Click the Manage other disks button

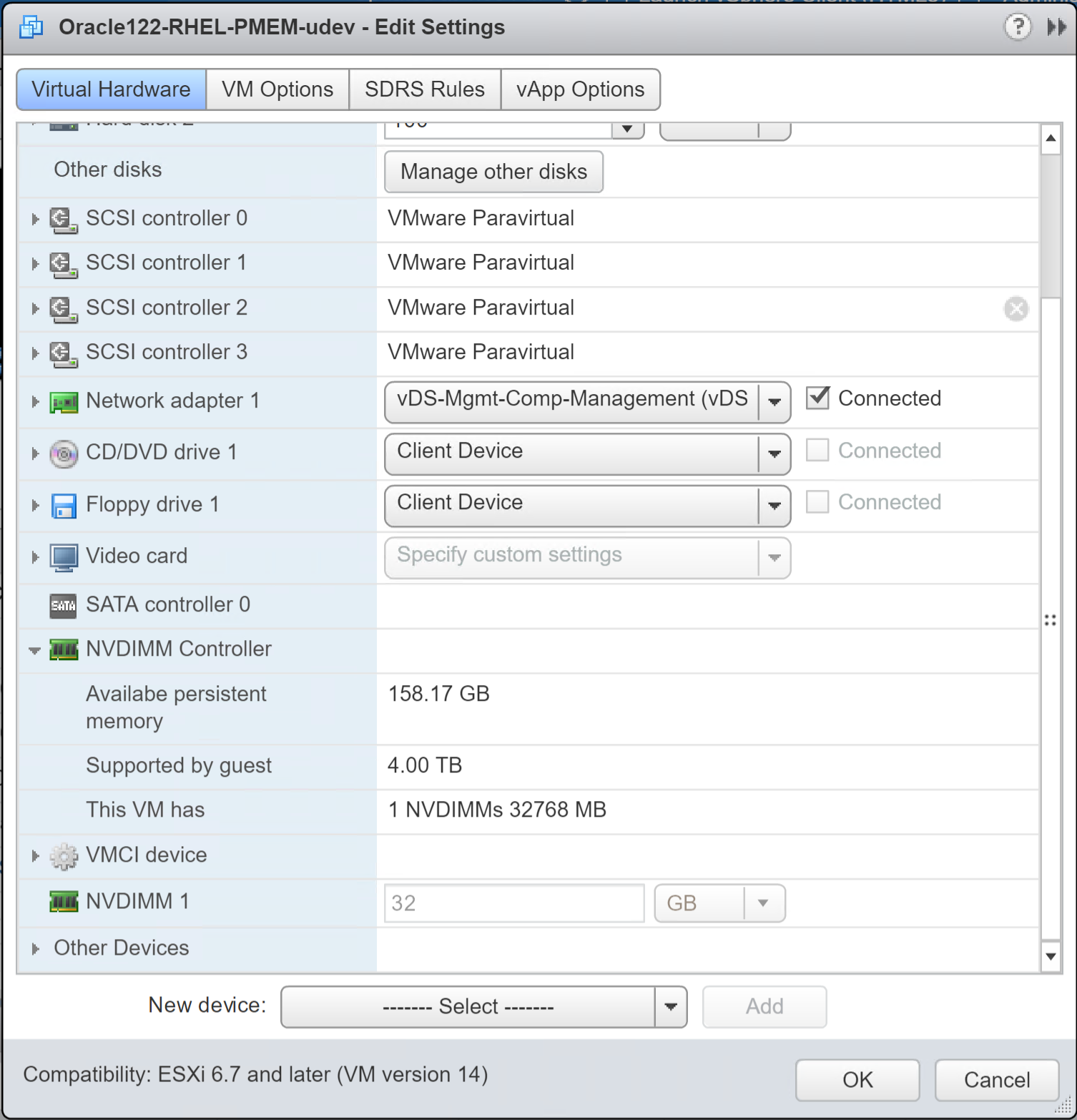click(493, 172)
